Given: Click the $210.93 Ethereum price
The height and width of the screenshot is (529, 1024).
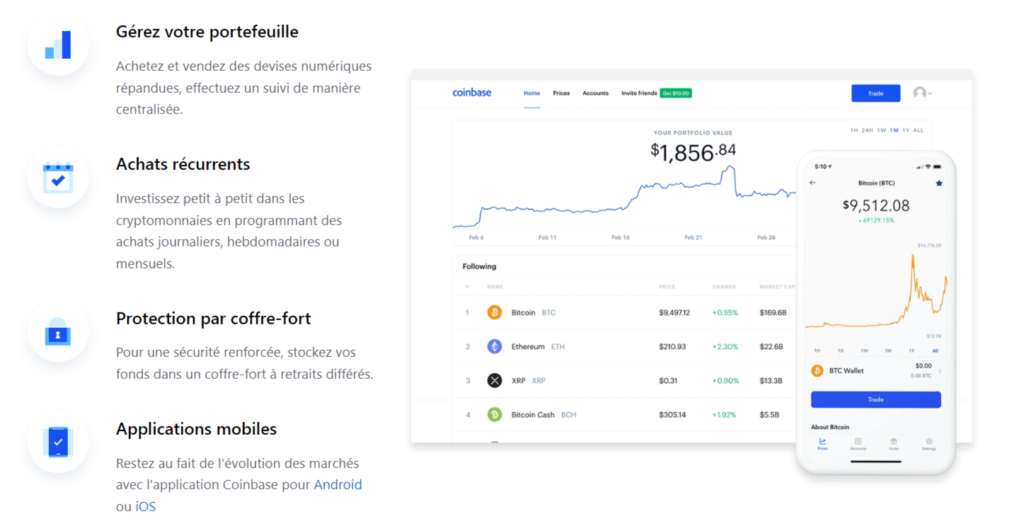Looking at the screenshot, I should point(672,347).
